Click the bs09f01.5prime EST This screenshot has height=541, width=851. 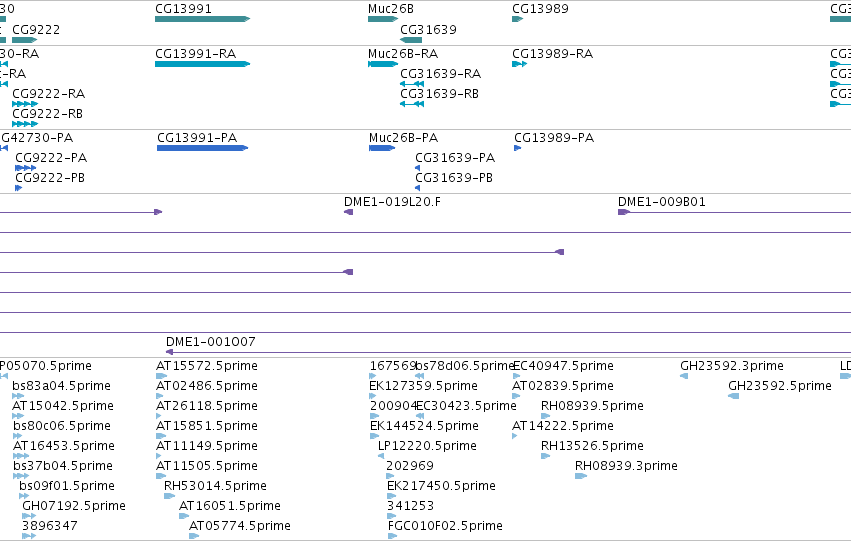(x=24, y=496)
